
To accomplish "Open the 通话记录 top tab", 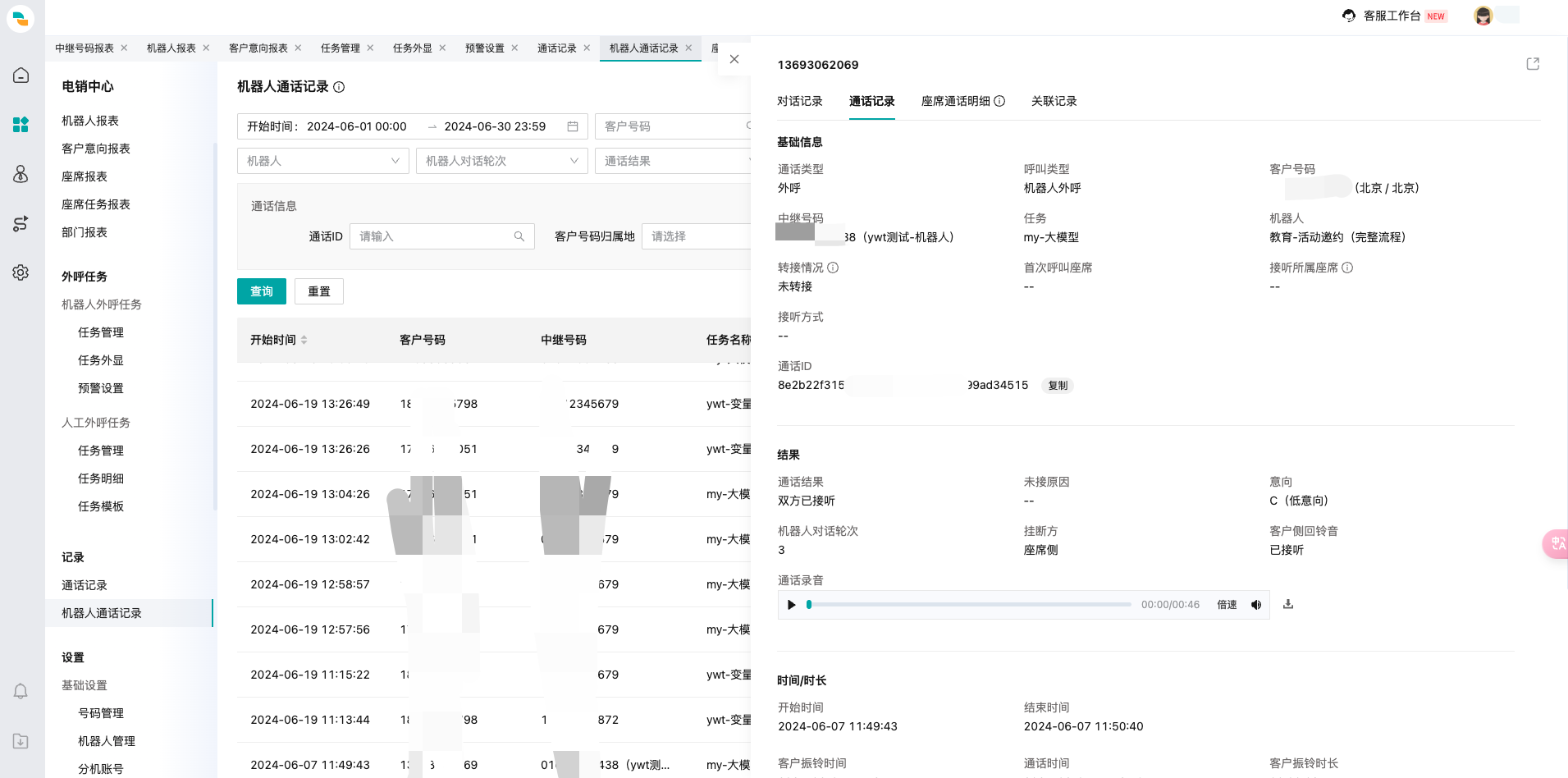I will [557, 48].
